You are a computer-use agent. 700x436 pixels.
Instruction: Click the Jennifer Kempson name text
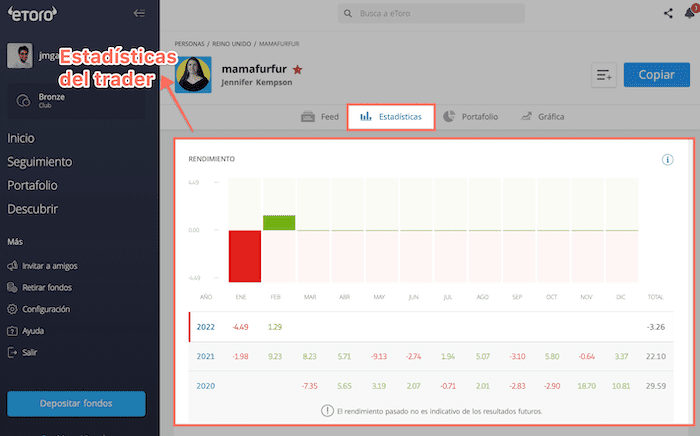257,83
